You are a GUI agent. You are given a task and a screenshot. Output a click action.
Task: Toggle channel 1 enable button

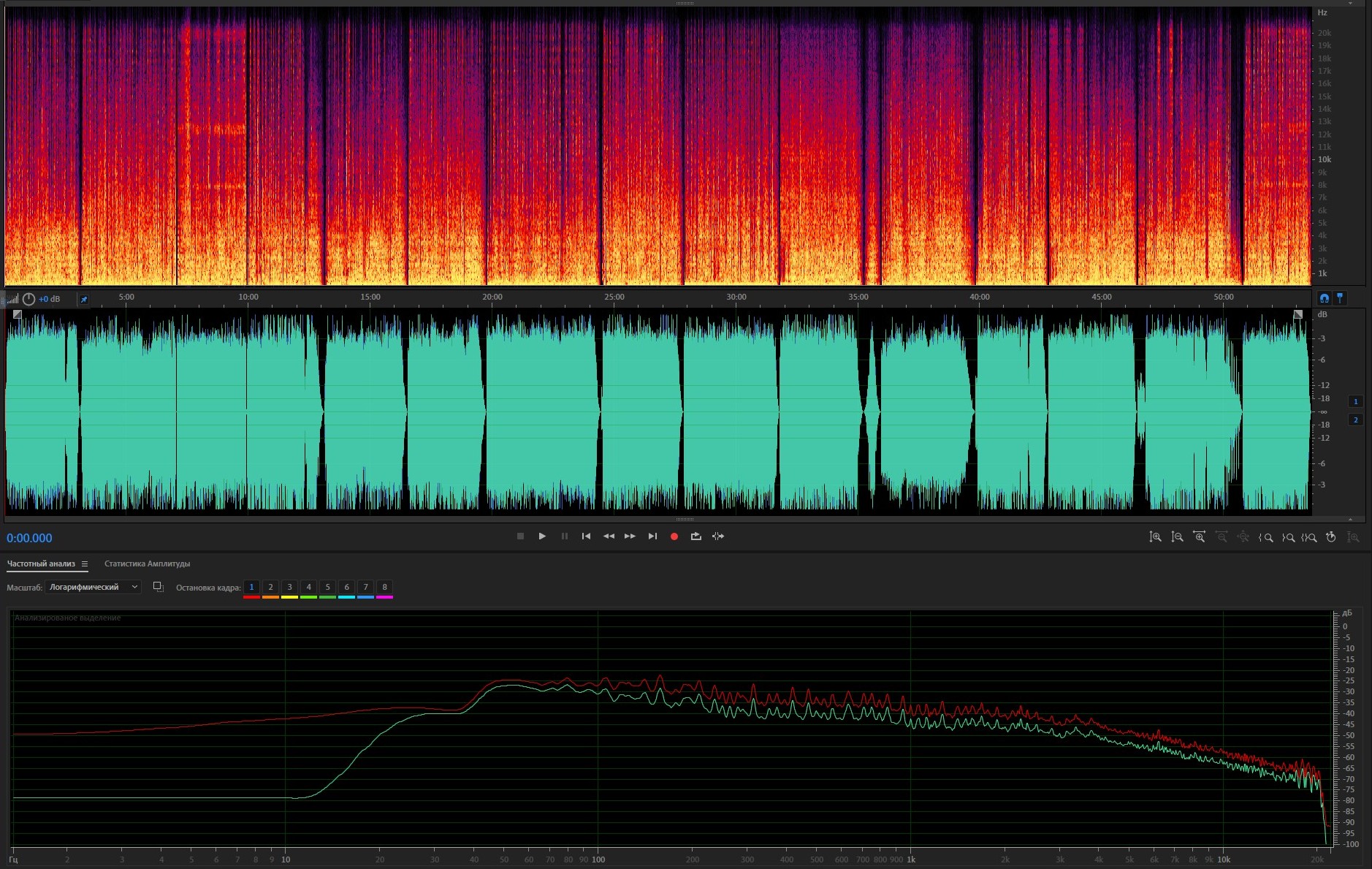1356,401
